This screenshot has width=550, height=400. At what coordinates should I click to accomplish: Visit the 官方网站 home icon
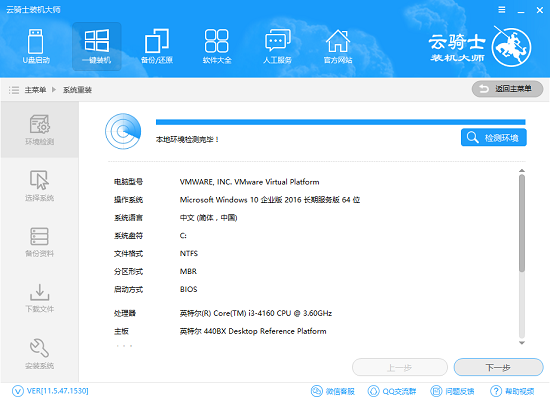click(338, 46)
